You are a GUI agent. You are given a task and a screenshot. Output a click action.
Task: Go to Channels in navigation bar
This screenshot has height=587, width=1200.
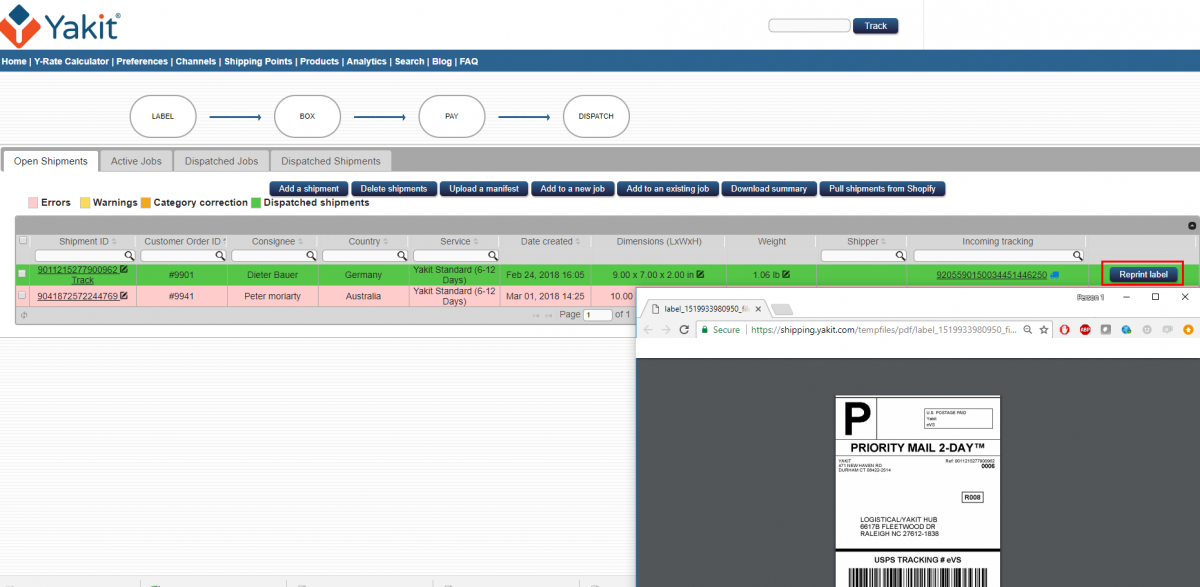click(x=196, y=61)
